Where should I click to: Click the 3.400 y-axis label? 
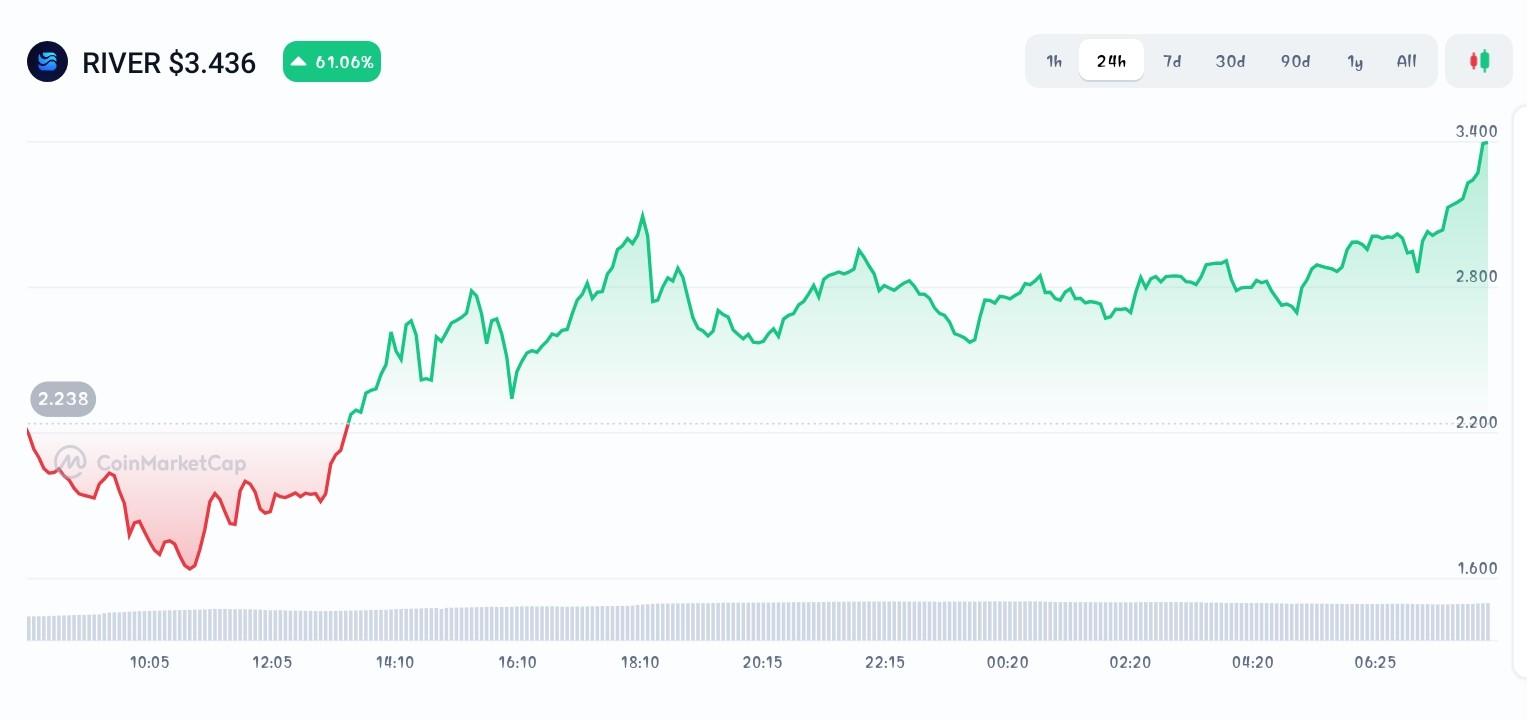[x=1476, y=131]
